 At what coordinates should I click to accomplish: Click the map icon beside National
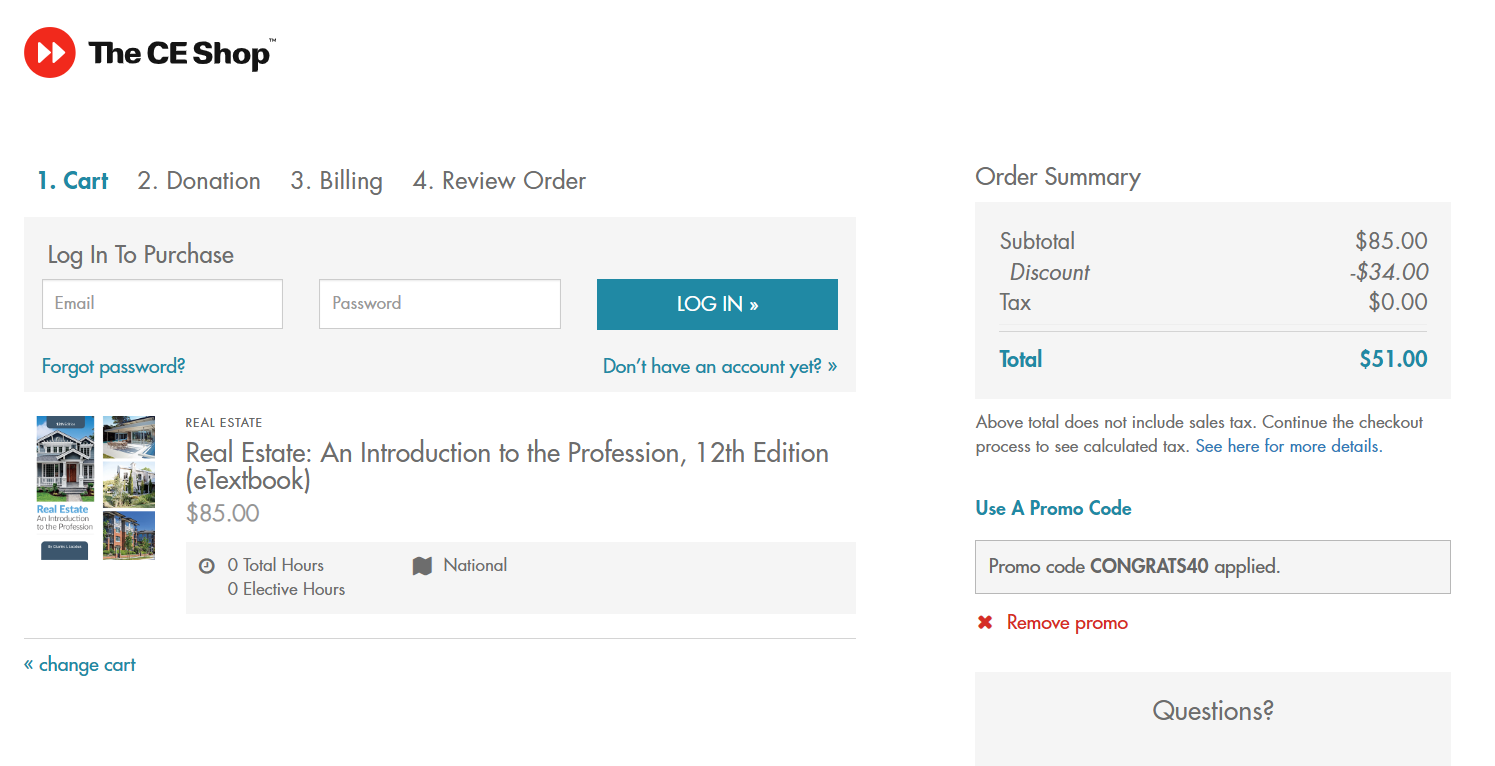pos(422,566)
